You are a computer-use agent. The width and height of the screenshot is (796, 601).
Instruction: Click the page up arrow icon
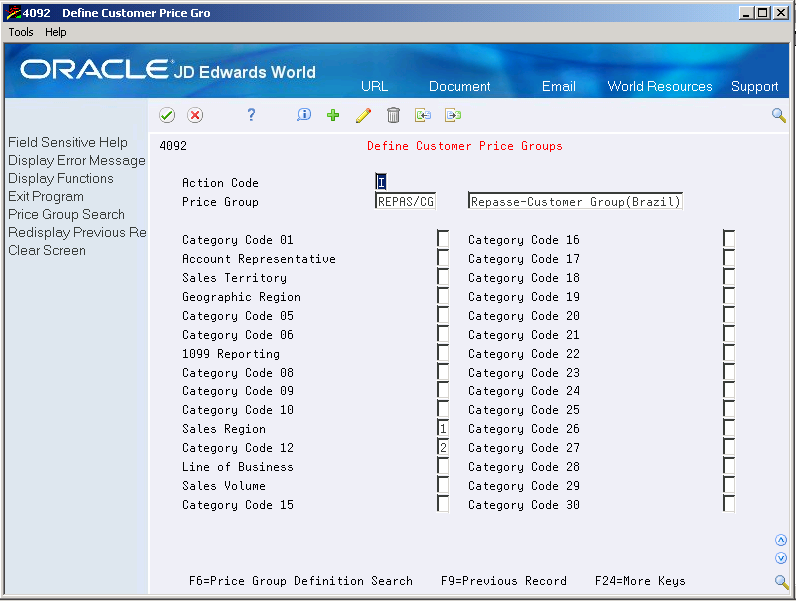781,540
